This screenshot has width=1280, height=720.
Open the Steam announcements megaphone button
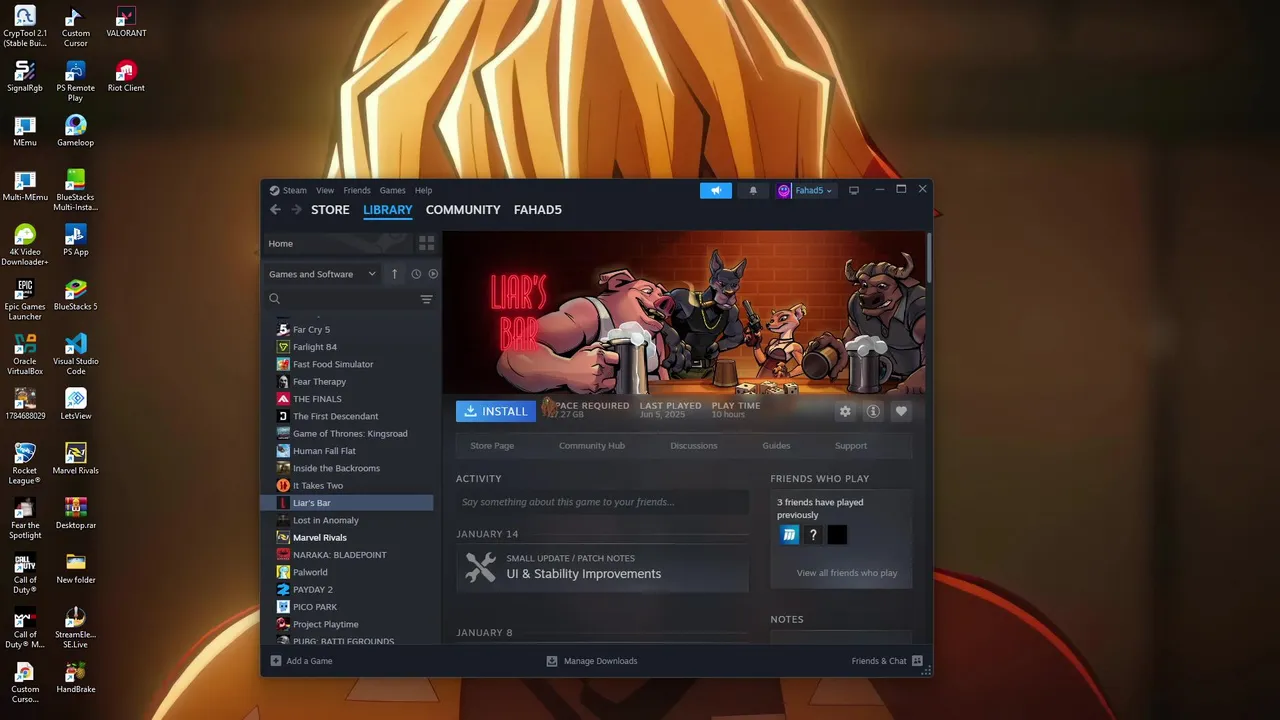pyautogui.click(x=715, y=191)
